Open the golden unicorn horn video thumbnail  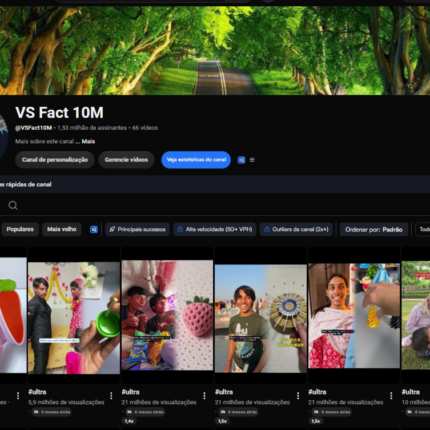point(354,316)
